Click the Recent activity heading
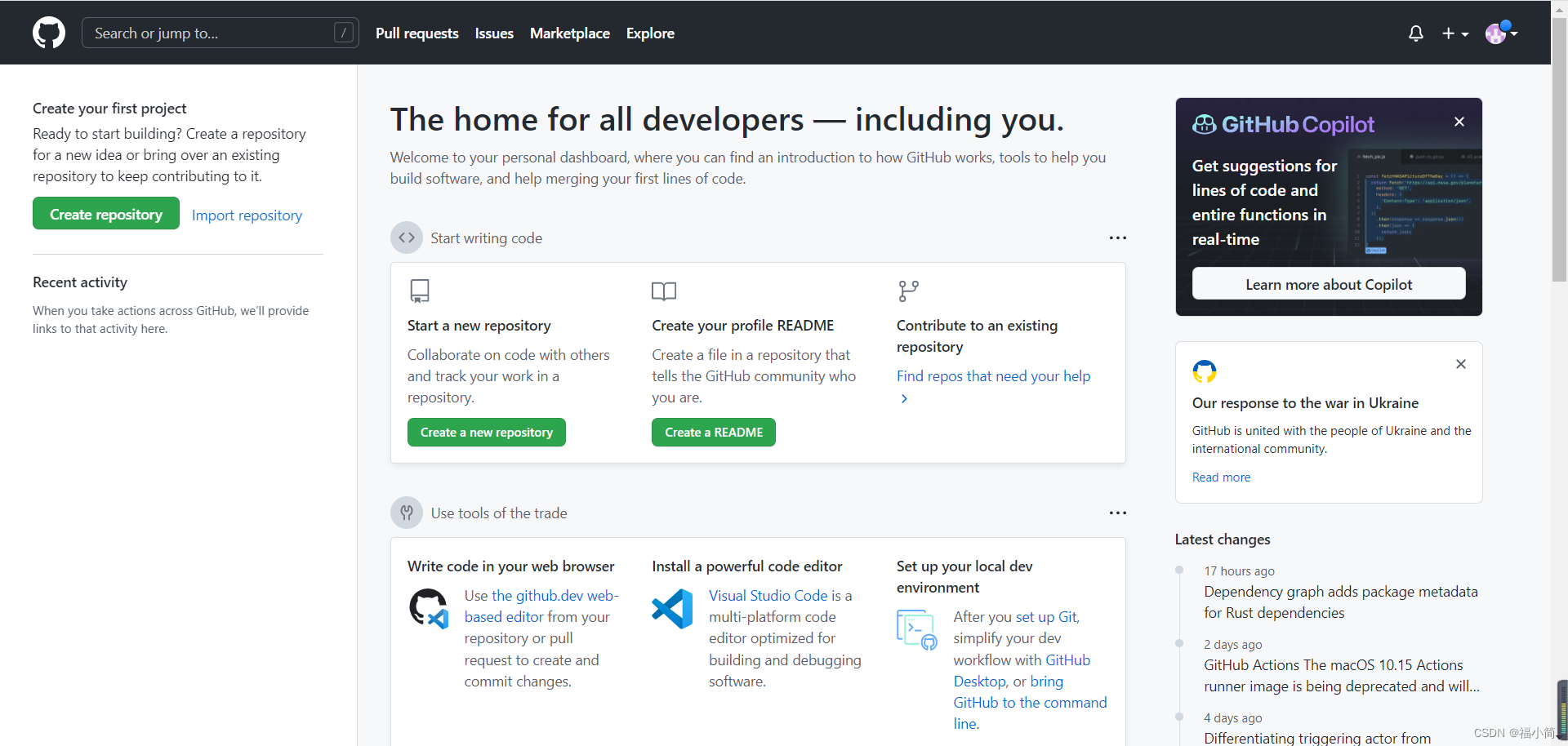Viewport: 1568px width, 746px height. click(x=80, y=282)
